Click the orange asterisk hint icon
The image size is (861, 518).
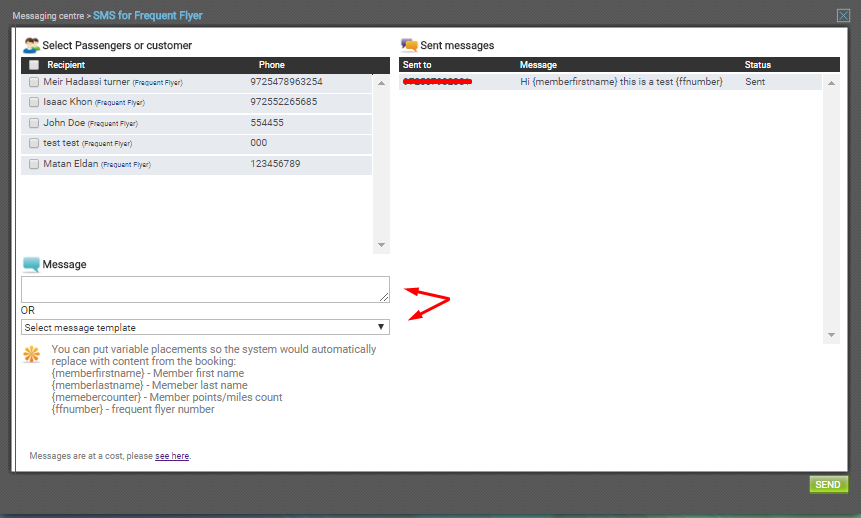tap(32, 354)
